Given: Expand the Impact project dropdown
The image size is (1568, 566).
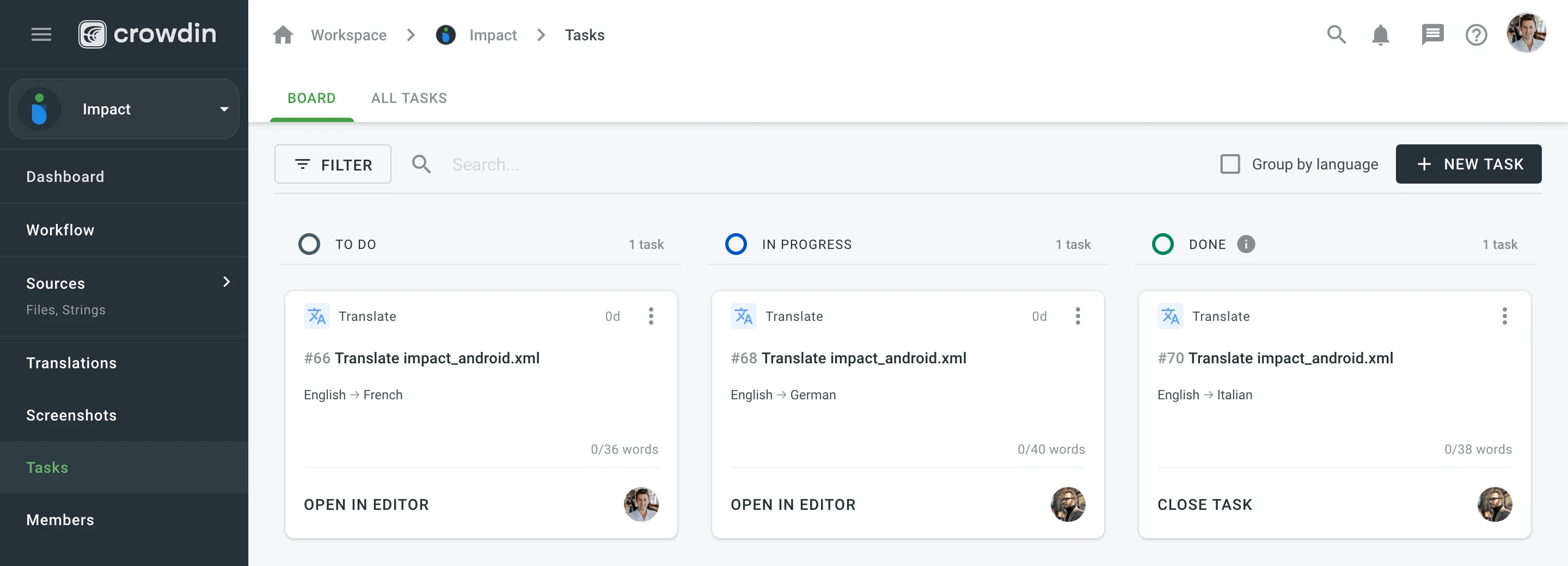Looking at the screenshot, I should 224,109.
